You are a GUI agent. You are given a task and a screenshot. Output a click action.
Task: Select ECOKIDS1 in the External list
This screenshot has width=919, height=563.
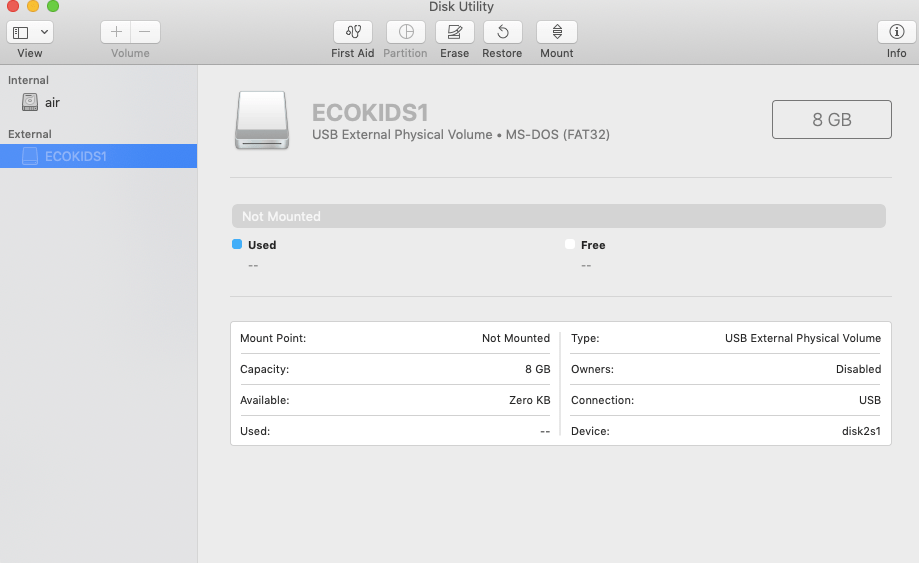[x=98, y=156]
